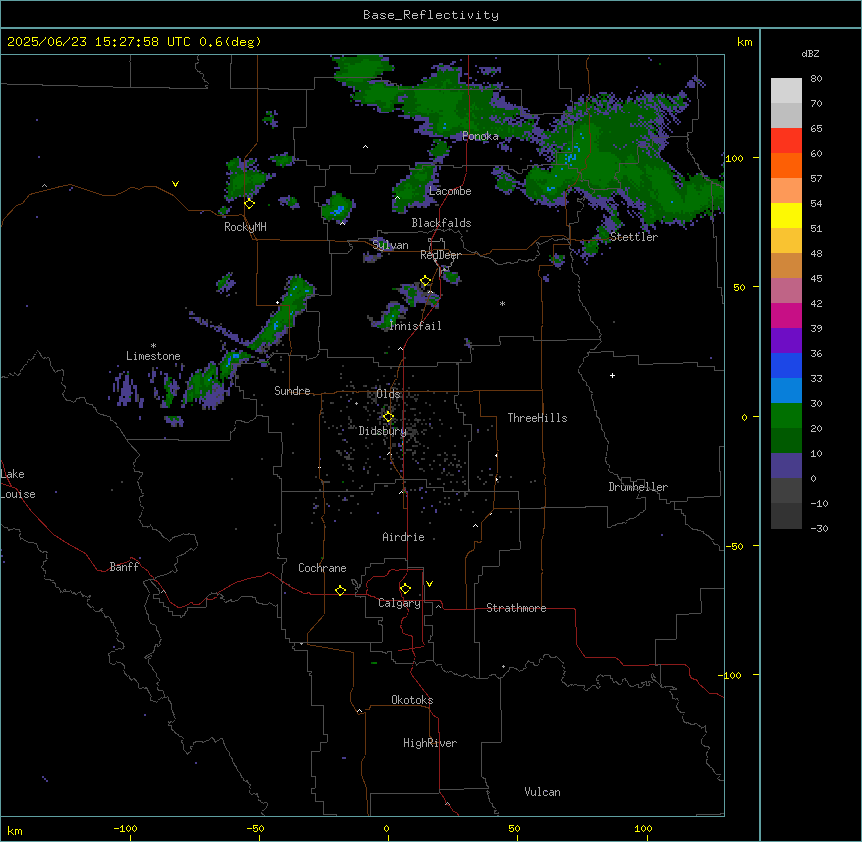Click the dBZ legend heading
862x842 pixels.
[x=810, y=54]
